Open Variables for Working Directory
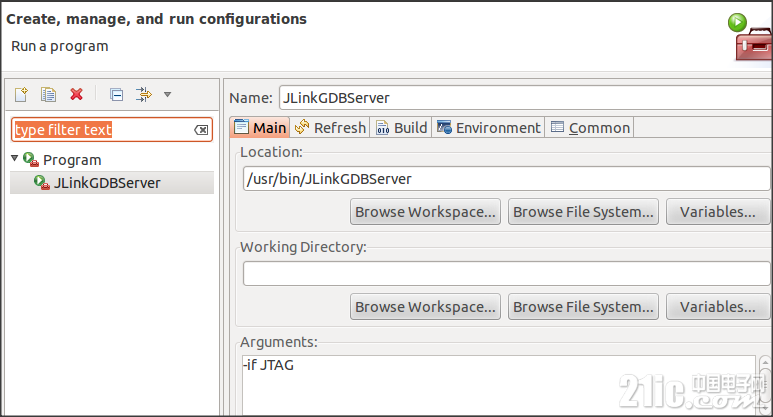This screenshot has height=417, width=773. click(x=718, y=307)
